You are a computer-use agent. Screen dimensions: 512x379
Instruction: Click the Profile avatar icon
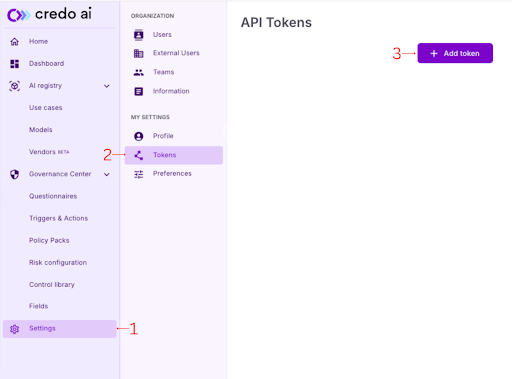(x=139, y=136)
